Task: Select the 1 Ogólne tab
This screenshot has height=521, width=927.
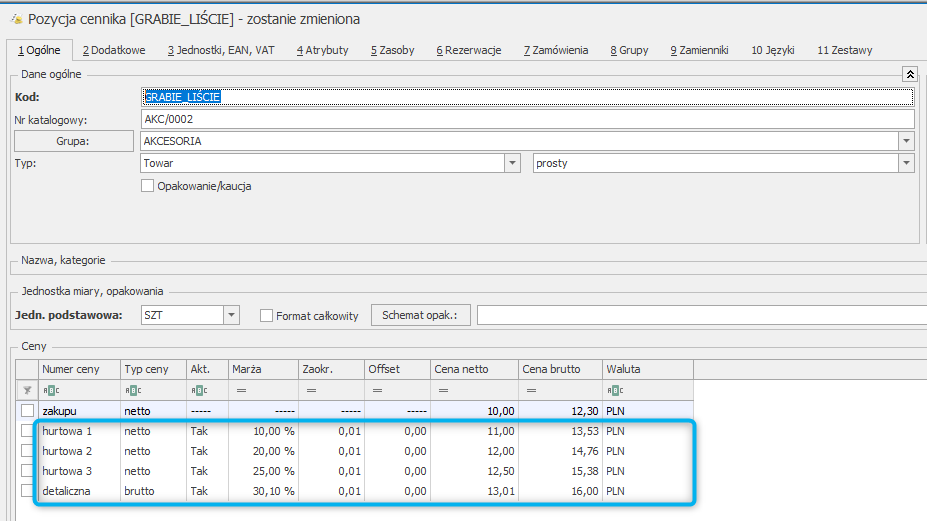Action: [39, 50]
